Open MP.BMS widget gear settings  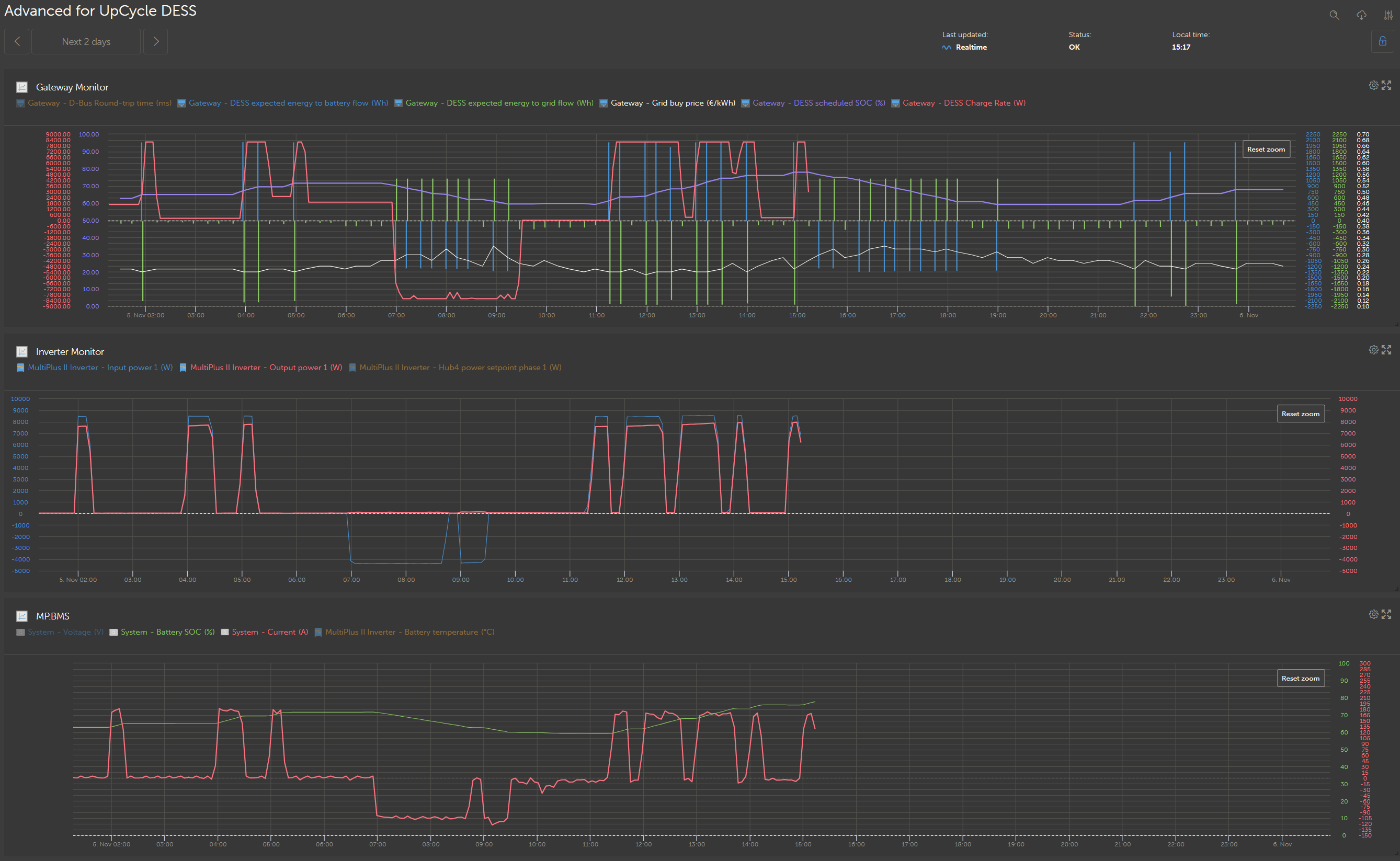1373,614
